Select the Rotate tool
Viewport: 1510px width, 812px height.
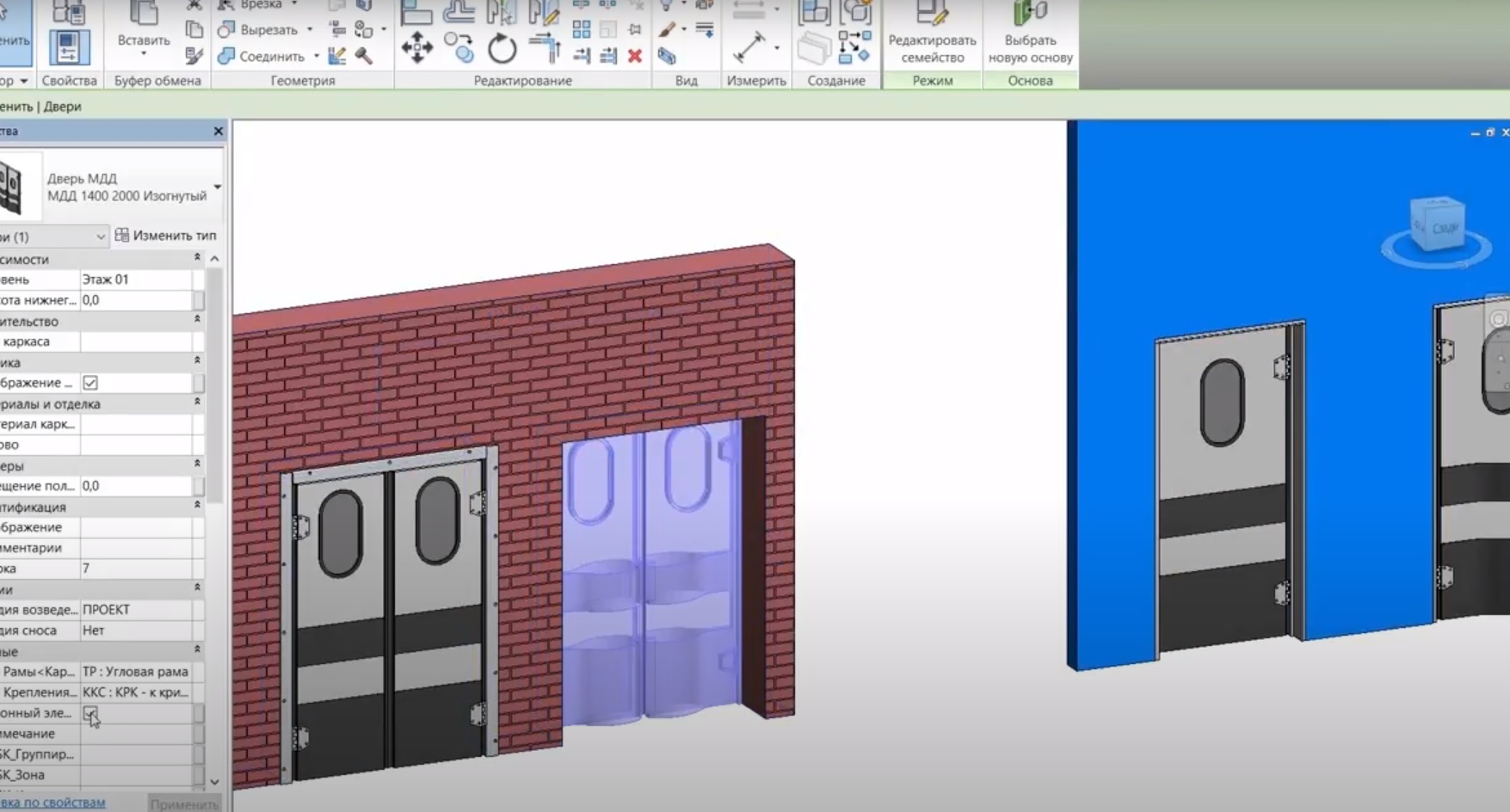pos(502,48)
